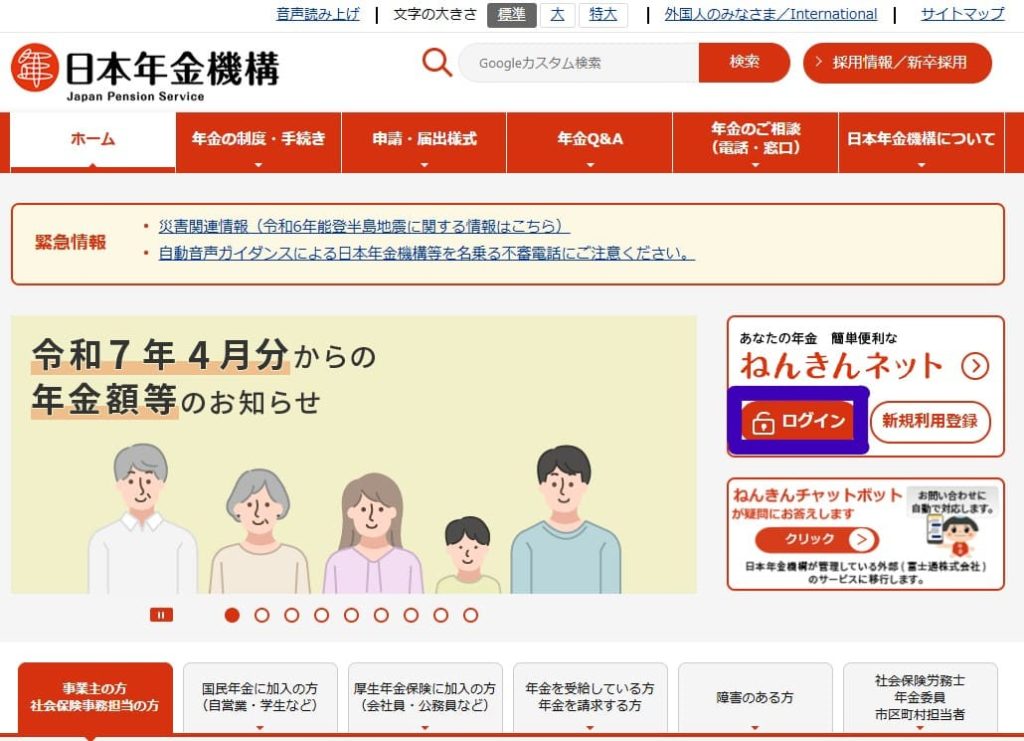Click the Japan Pension Service logo

pyautogui.click(x=144, y=71)
